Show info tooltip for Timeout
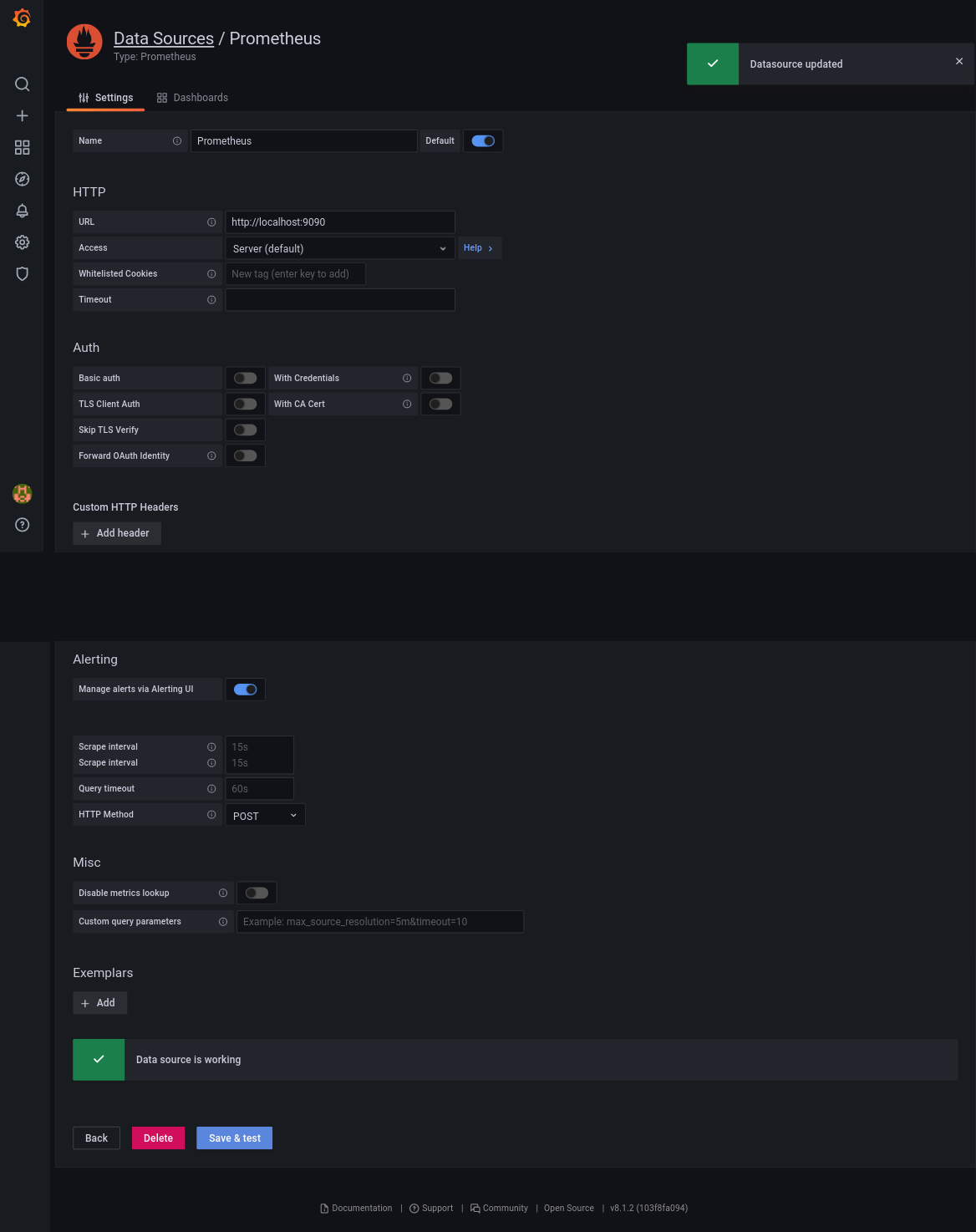Viewport: 976px width, 1232px height. pyautogui.click(x=211, y=300)
